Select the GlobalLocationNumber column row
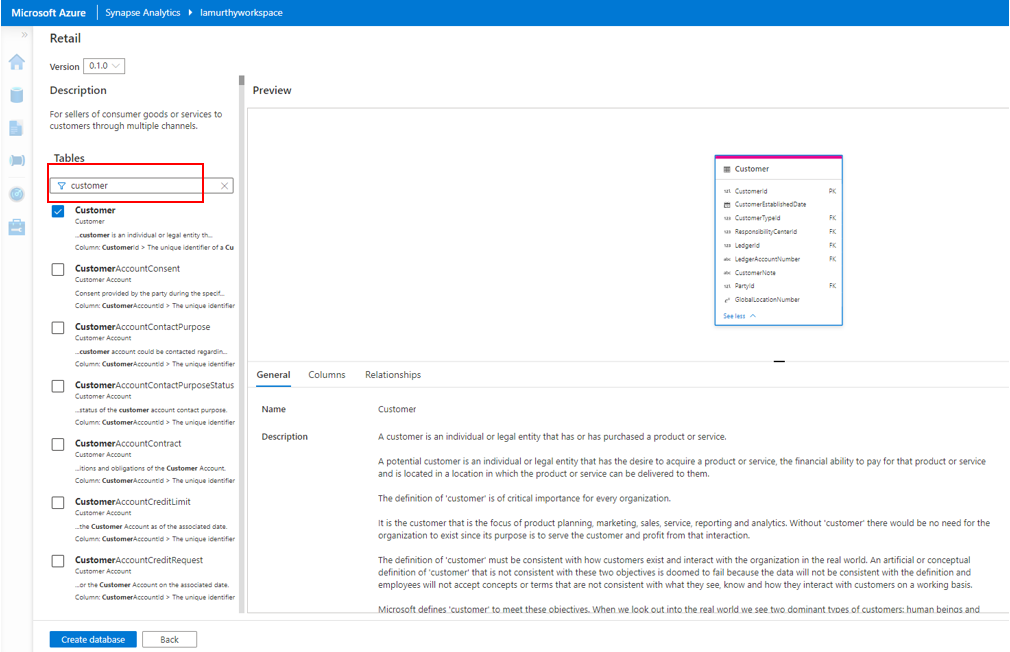1010x652 pixels. click(778, 300)
